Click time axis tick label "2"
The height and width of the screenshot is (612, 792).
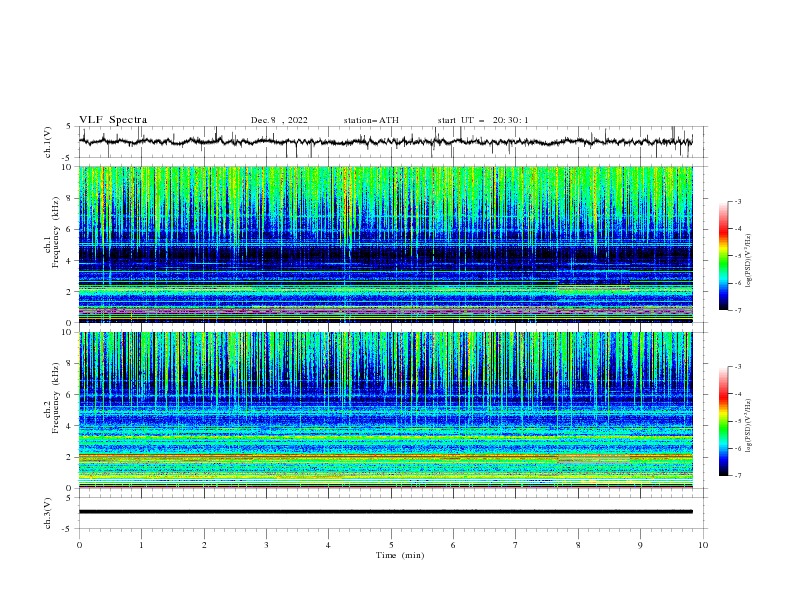tap(204, 545)
